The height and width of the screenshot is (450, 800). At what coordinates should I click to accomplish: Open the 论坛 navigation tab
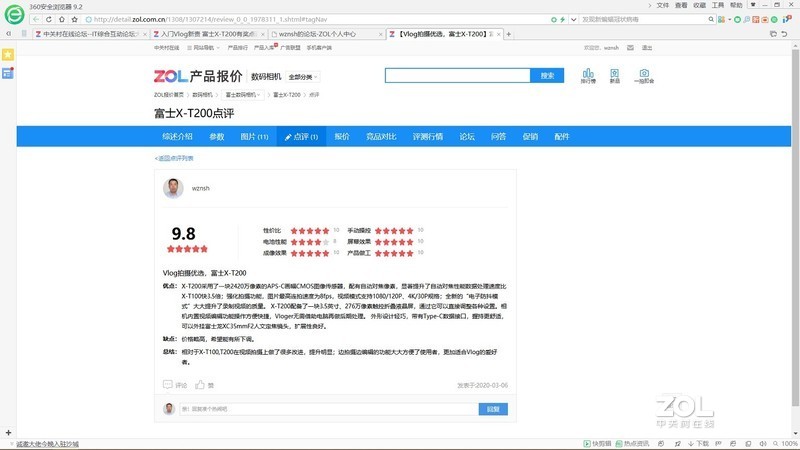467,137
